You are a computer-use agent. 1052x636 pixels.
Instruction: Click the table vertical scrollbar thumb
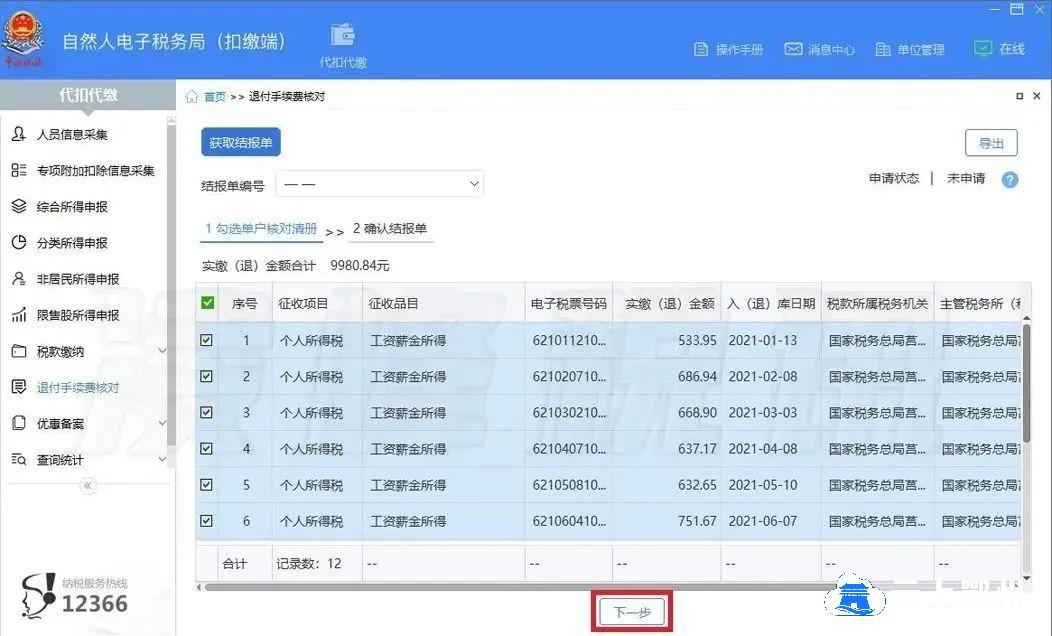tap(1026, 382)
